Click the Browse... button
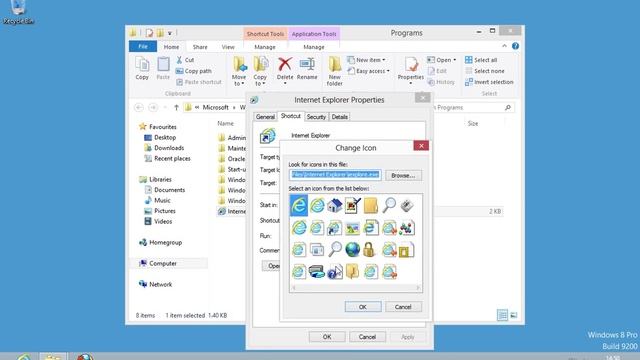The width and height of the screenshot is (640, 360). [x=403, y=176]
